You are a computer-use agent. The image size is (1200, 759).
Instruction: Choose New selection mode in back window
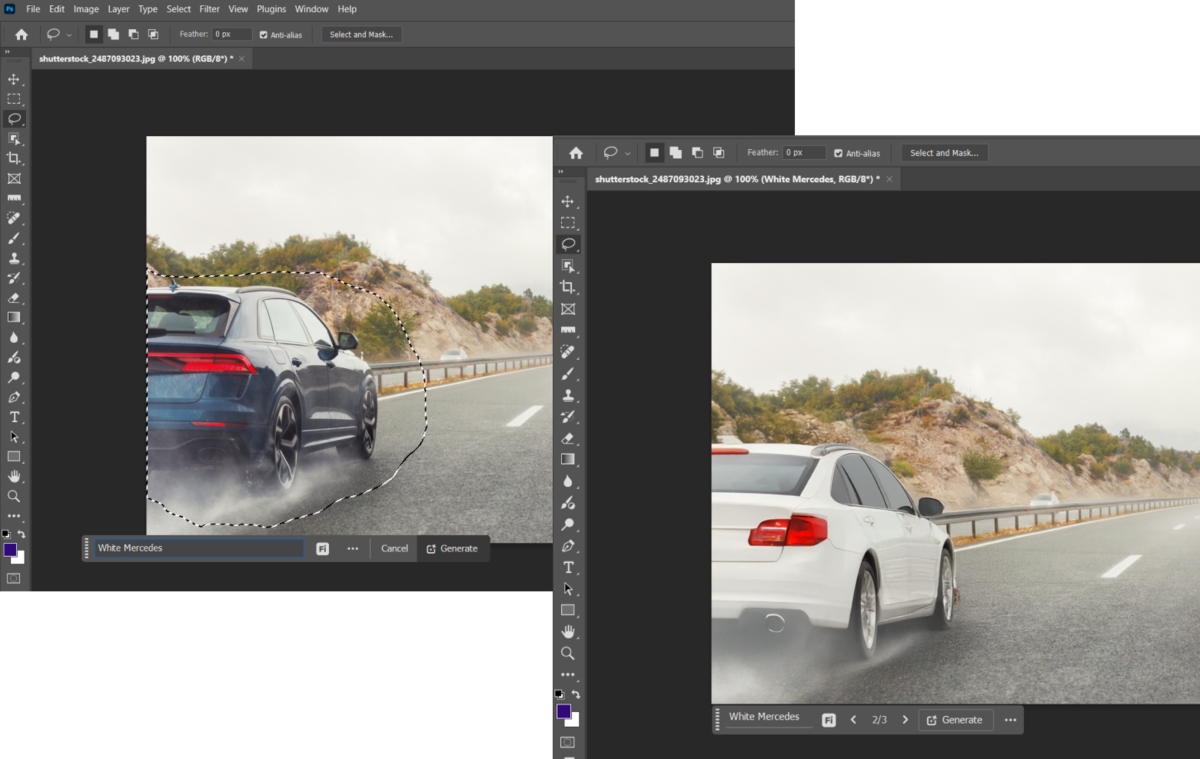[x=94, y=34]
